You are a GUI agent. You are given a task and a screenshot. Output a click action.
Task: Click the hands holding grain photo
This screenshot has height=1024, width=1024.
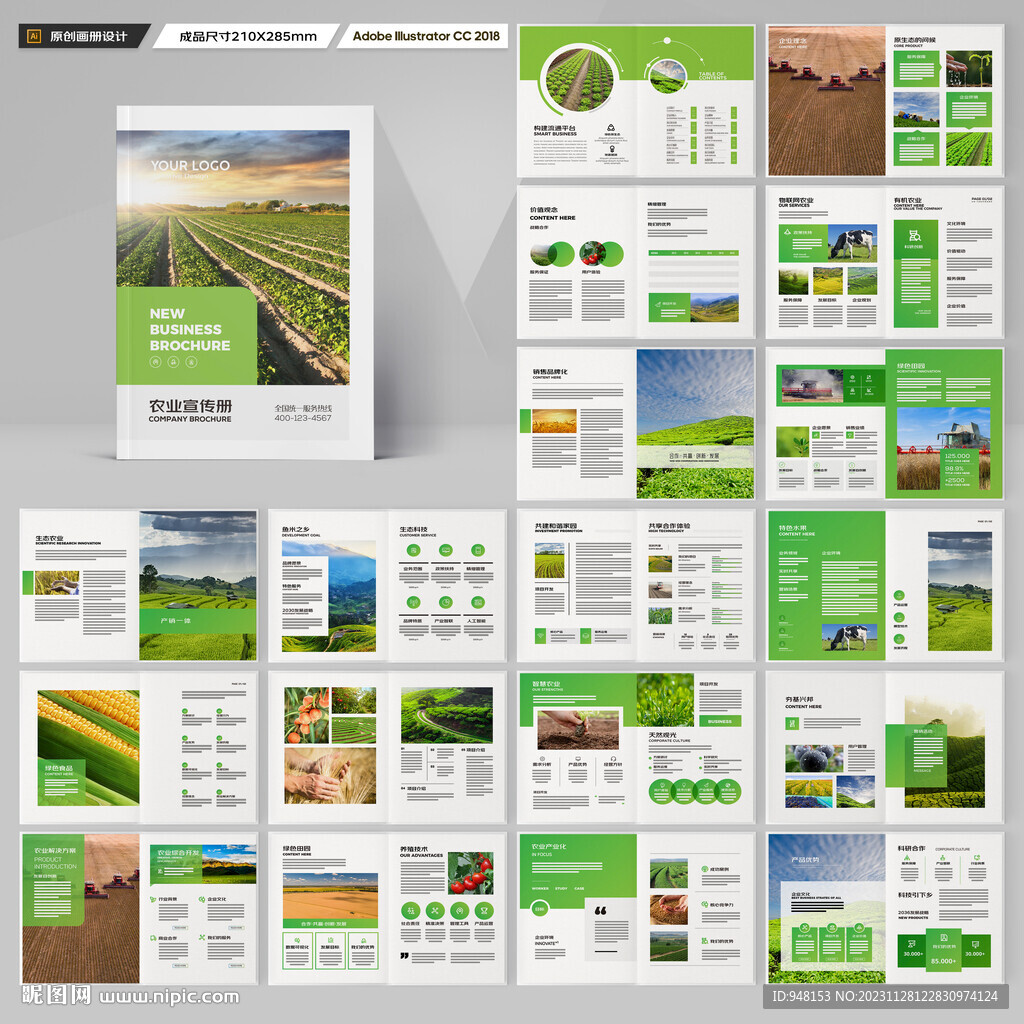pos(669,909)
